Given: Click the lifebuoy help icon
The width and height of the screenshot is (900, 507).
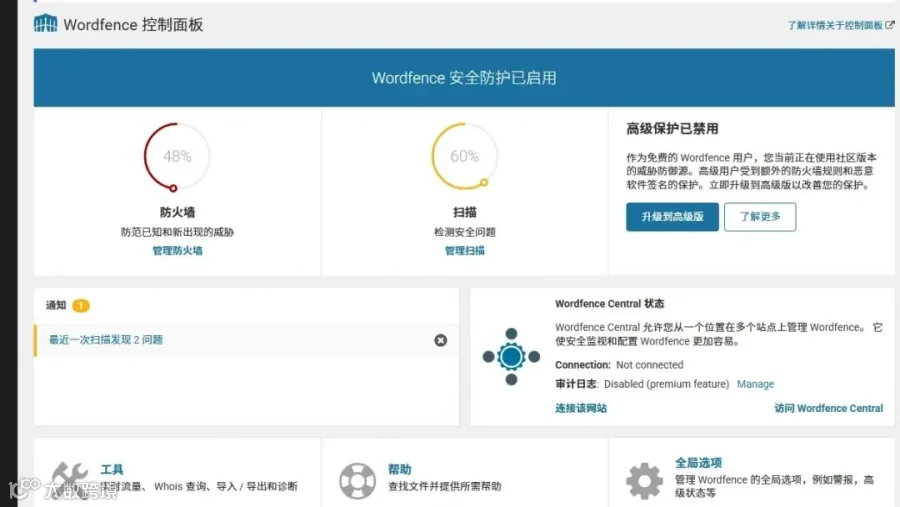Looking at the screenshot, I should (357, 481).
